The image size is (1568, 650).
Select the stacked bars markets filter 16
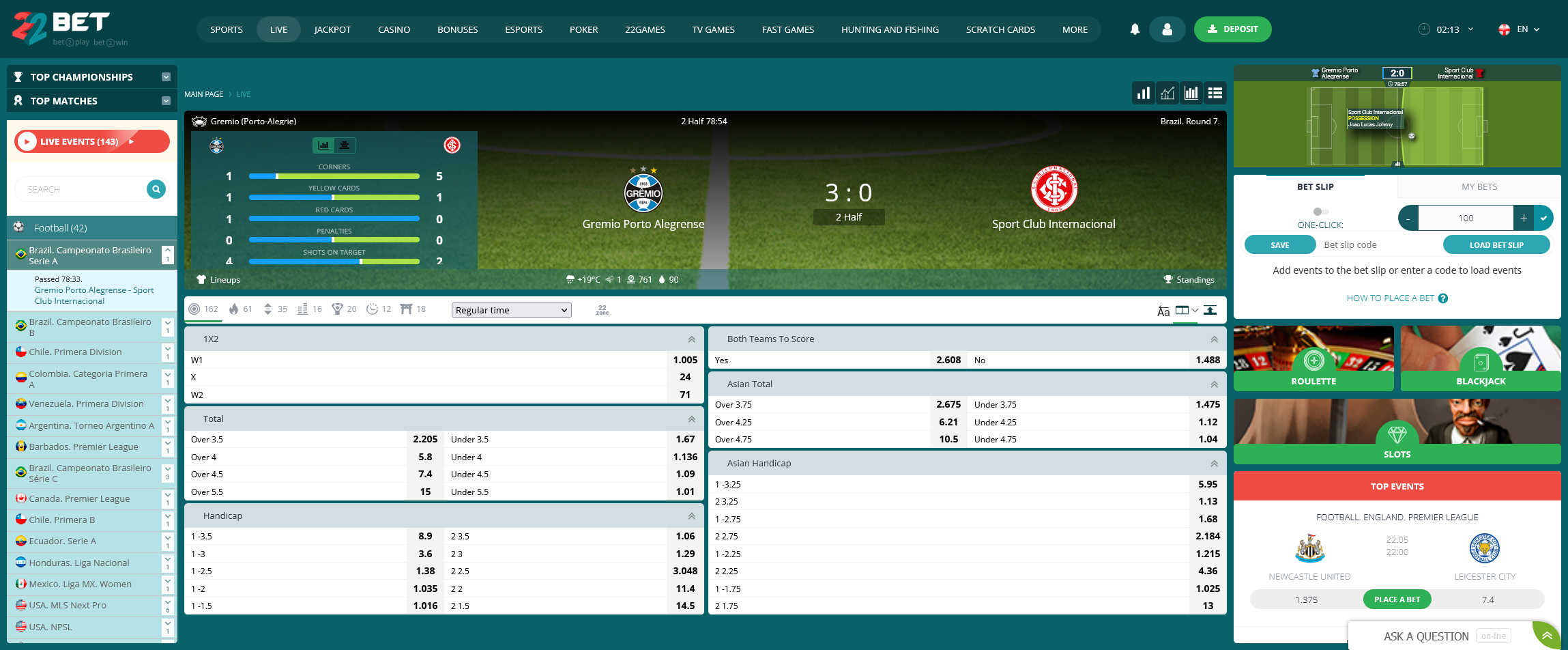coord(310,309)
